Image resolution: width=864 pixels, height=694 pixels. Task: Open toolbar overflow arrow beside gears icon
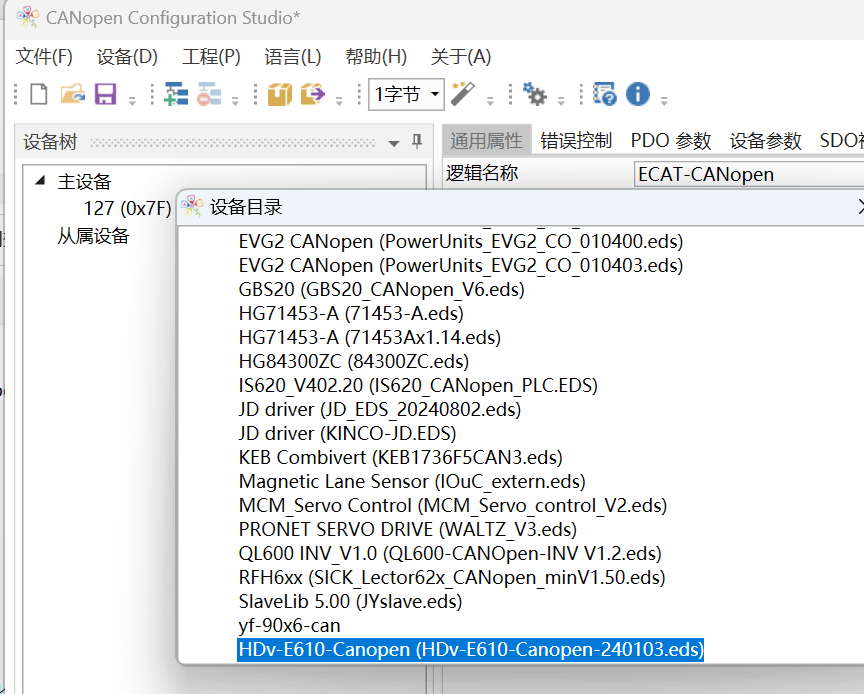[561, 101]
